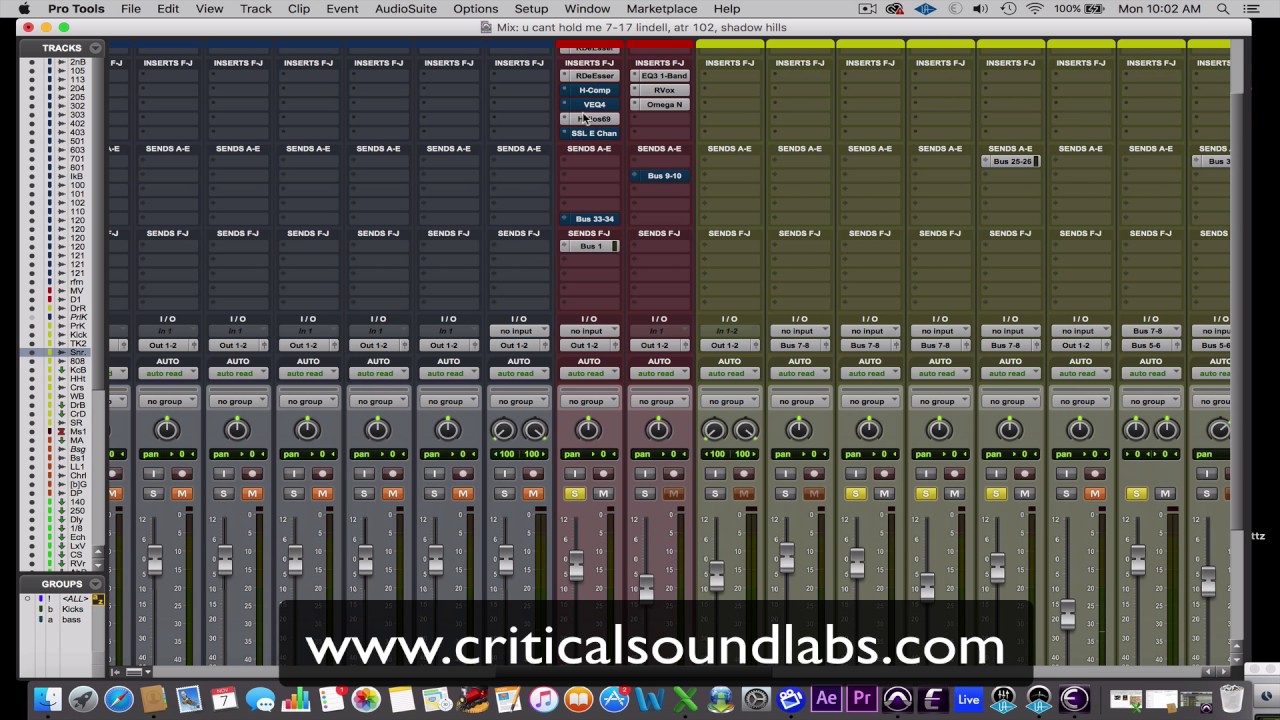This screenshot has height=720, width=1280.
Task: Open the RDeEsser insert plugin
Action: tap(594, 76)
